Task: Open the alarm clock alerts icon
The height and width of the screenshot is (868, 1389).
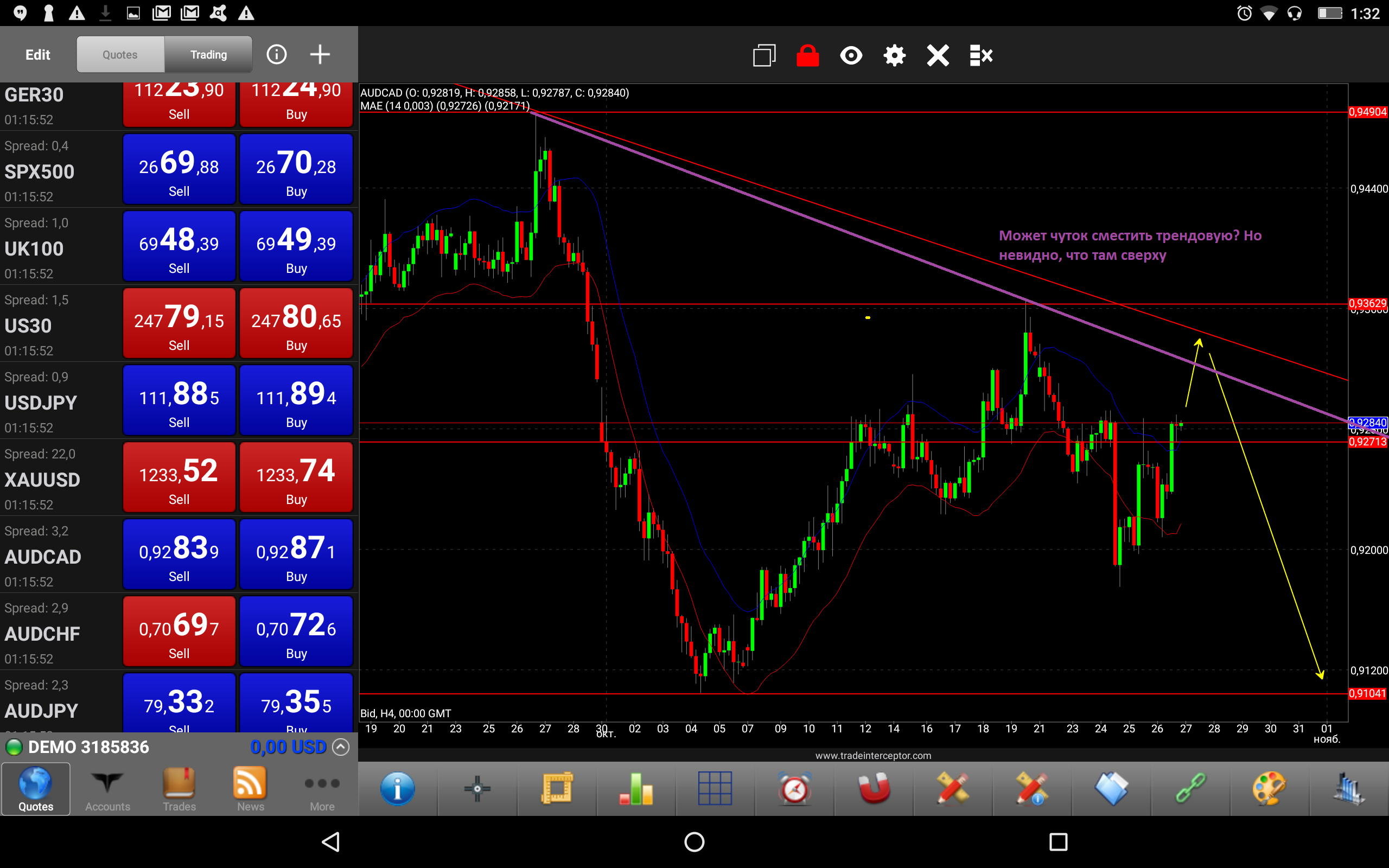Action: (x=795, y=788)
